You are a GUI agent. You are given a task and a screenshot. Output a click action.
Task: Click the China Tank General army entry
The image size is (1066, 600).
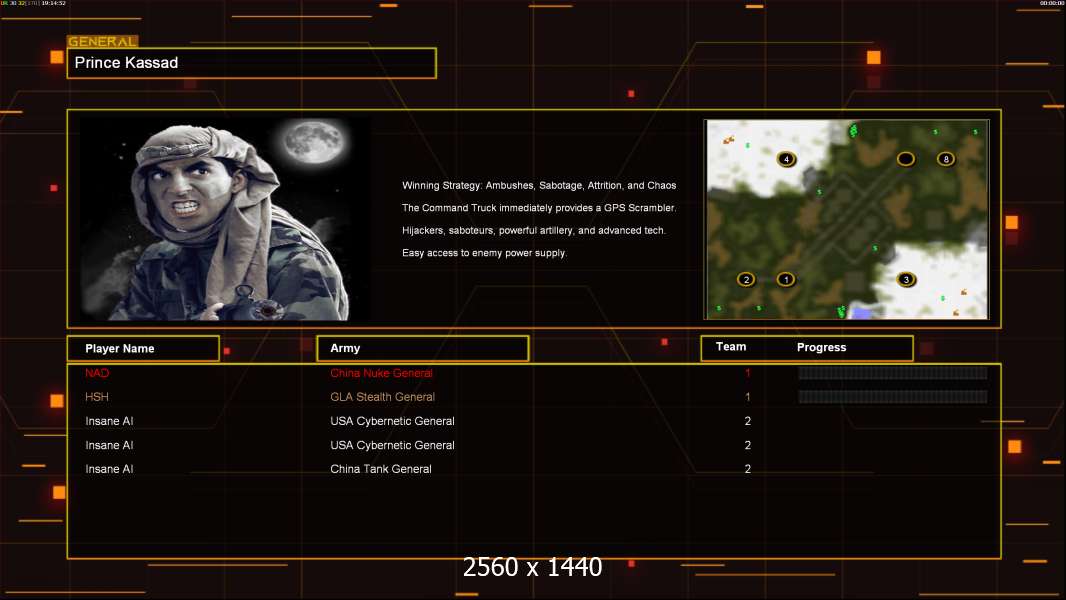coord(381,469)
